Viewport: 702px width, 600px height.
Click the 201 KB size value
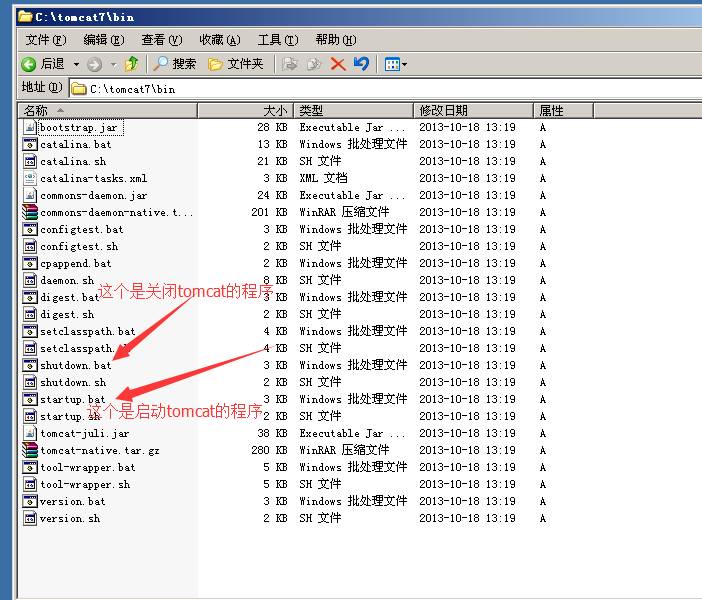pos(269,212)
